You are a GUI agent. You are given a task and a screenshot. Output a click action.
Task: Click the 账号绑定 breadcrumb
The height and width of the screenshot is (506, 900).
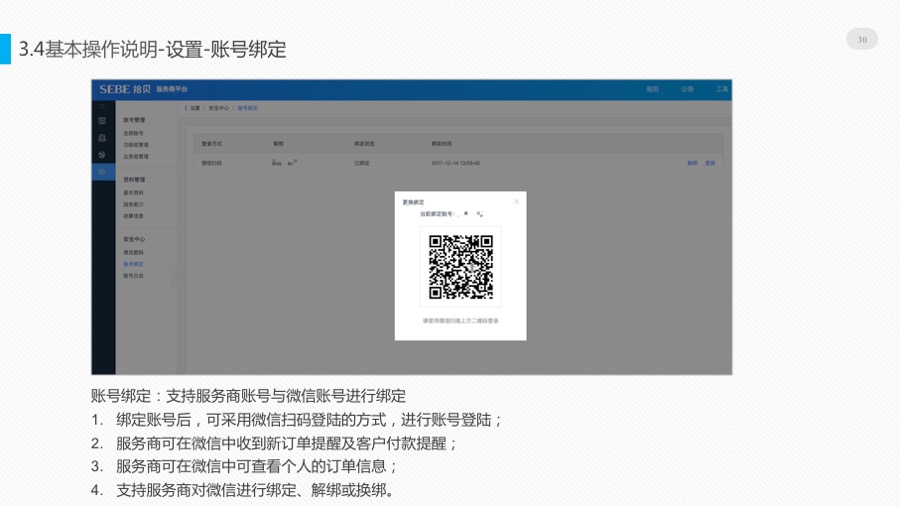[x=248, y=108]
